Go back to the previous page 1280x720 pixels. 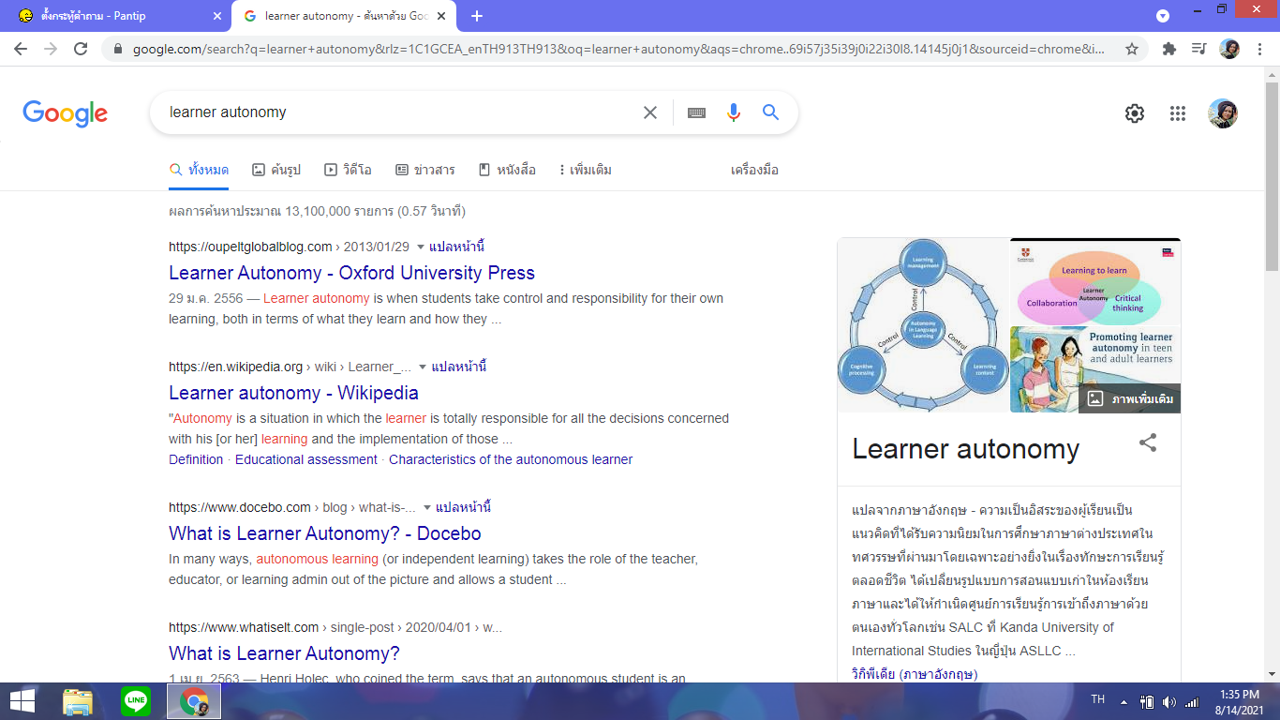pyautogui.click(x=20, y=49)
